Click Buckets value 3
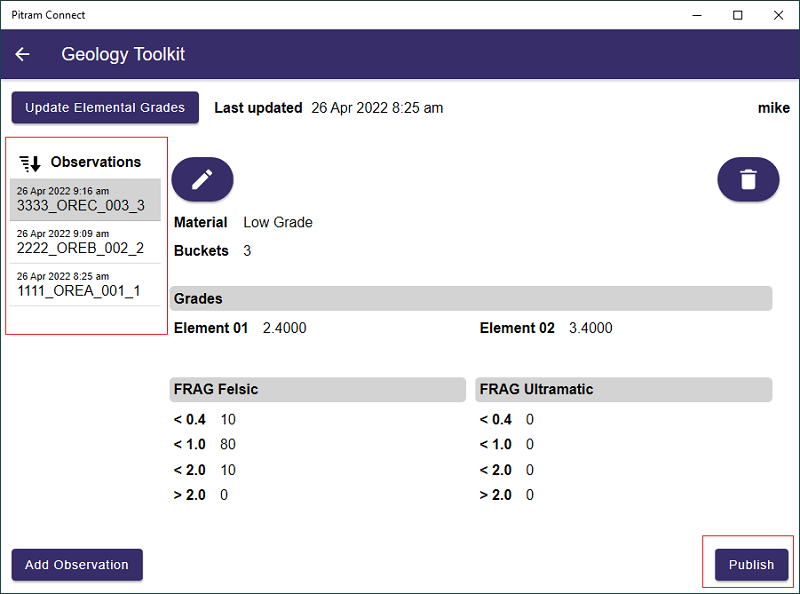Viewport: 800px width, 594px height. click(x=247, y=251)
